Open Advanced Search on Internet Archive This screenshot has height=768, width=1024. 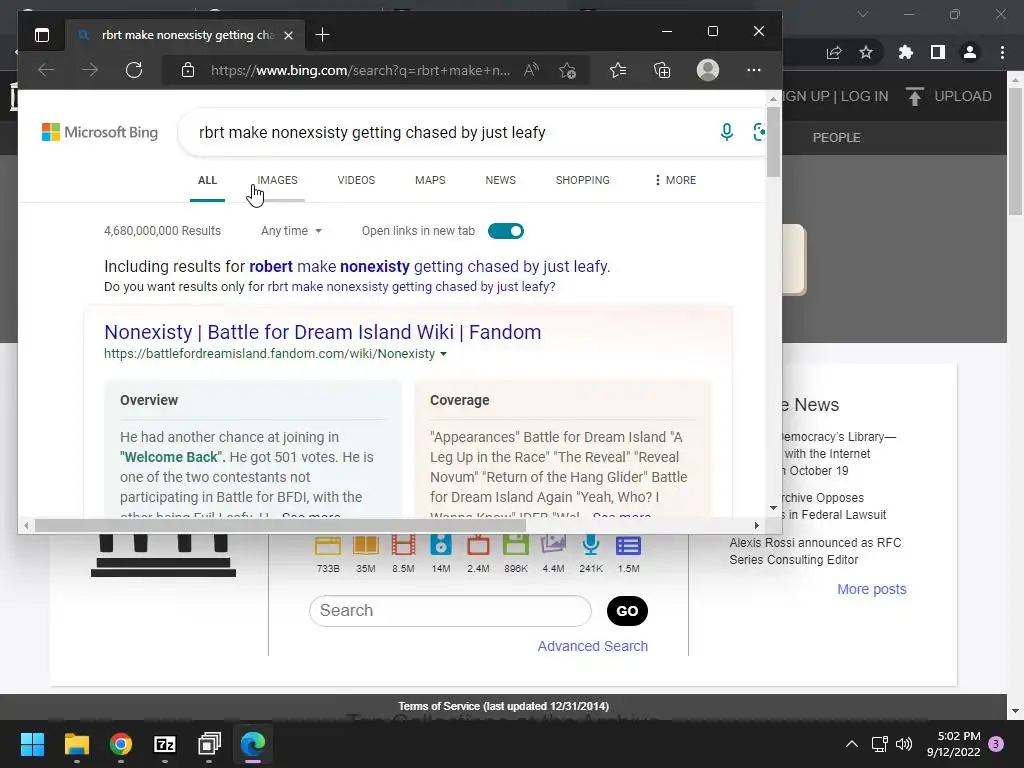592,646
